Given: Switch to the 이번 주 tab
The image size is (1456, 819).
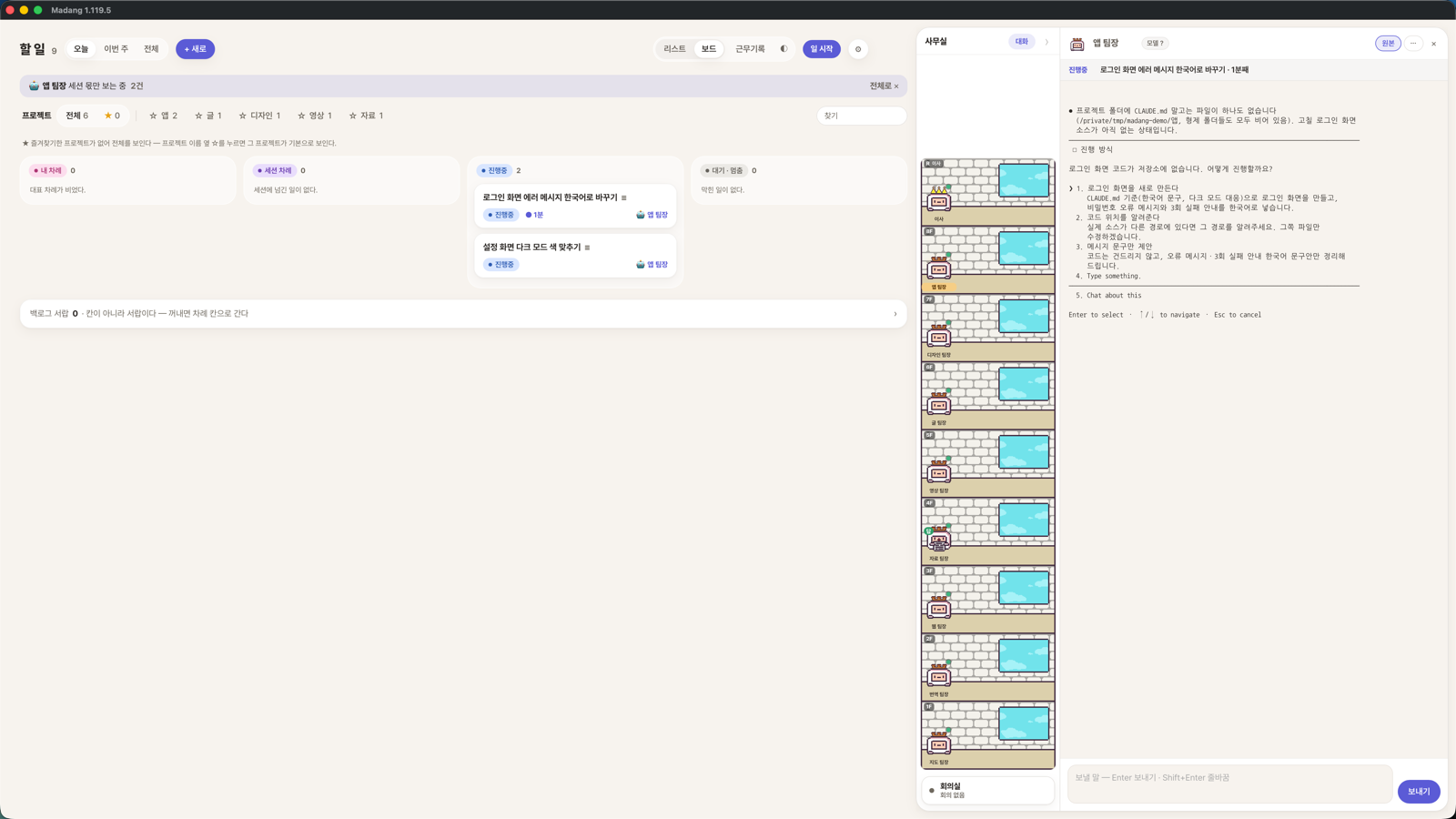Looking at the screenshot, I should pyautogui.click(x=116, y=49).
